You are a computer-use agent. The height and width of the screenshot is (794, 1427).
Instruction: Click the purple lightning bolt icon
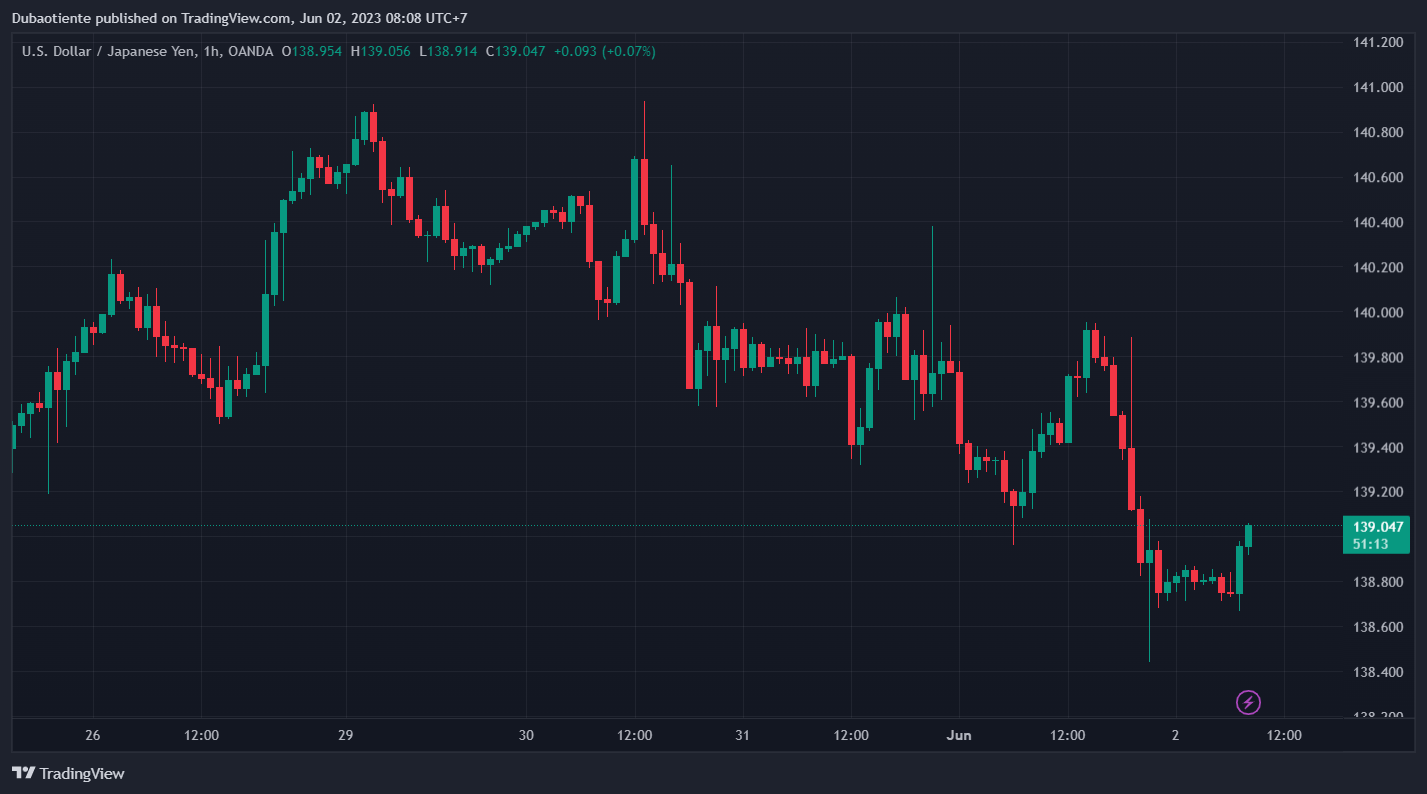pos(1248,702)
